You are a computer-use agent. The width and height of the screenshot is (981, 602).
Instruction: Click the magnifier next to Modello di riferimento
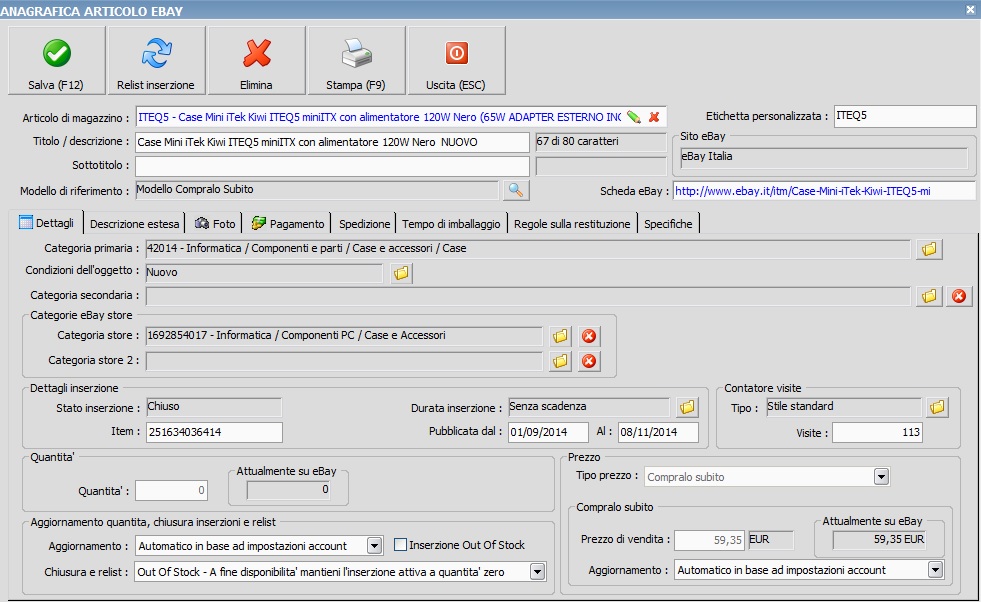516,190
